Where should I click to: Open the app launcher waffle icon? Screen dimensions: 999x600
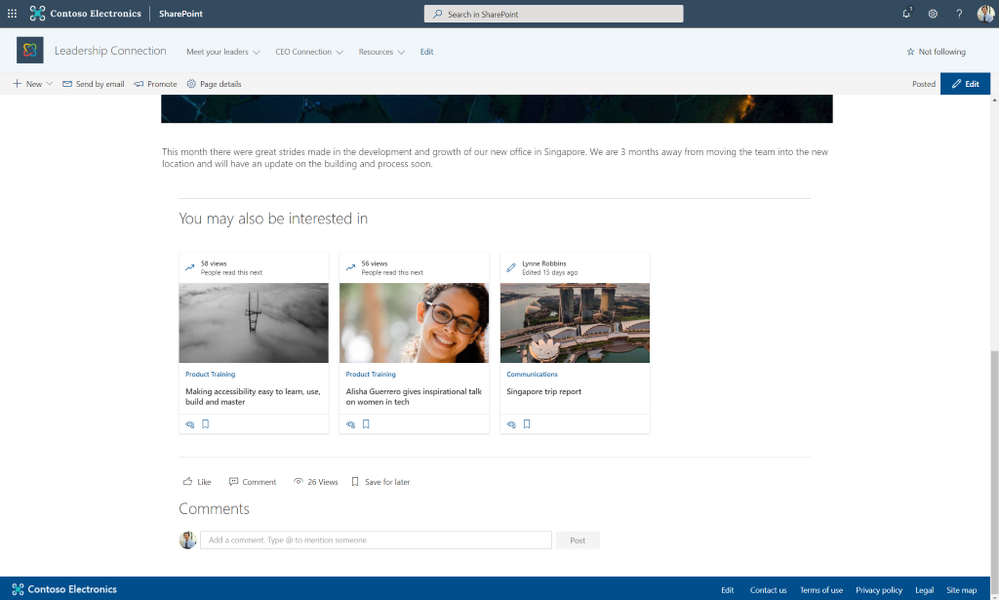point(12,13)
